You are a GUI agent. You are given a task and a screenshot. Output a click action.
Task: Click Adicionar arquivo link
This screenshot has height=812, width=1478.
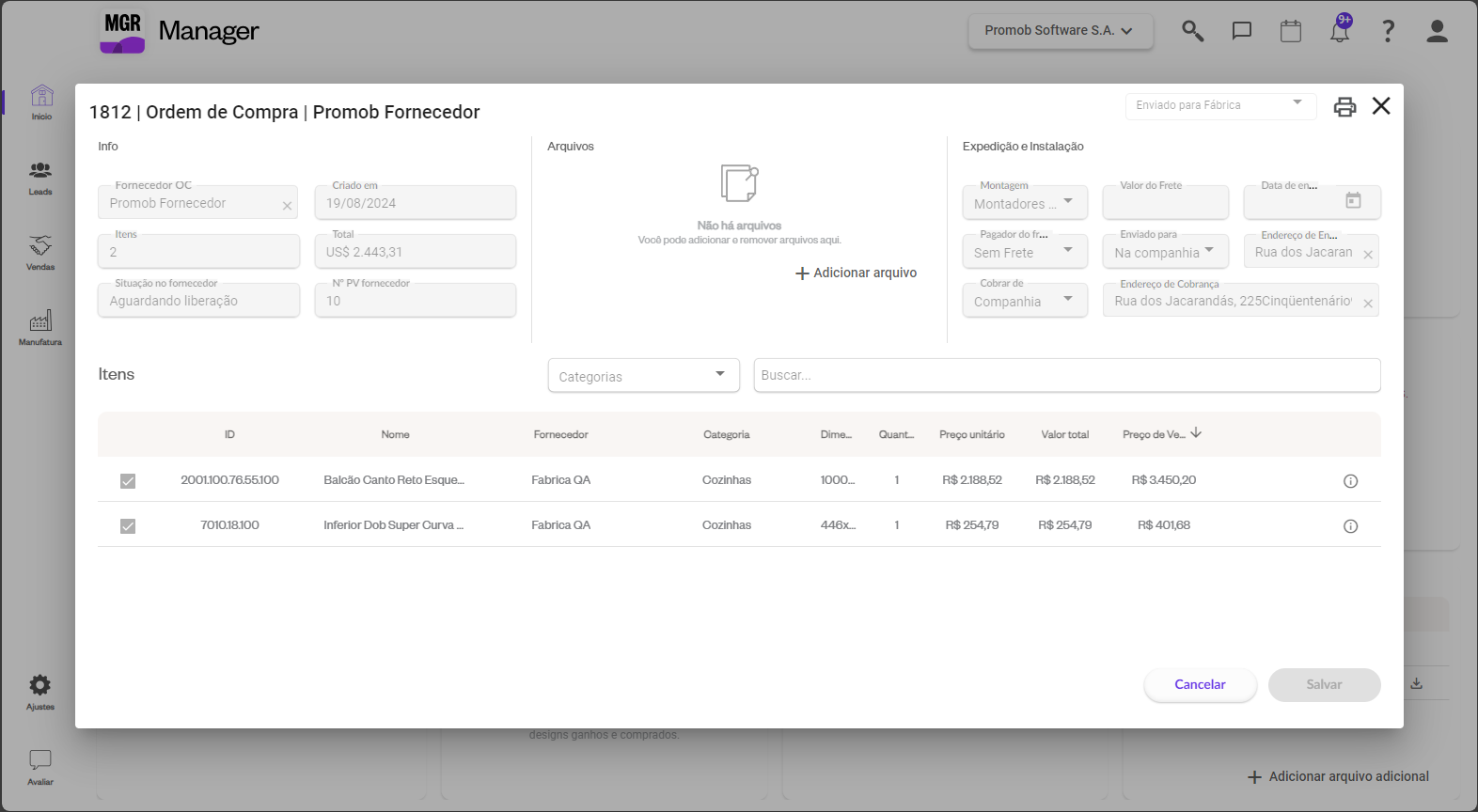pos(856,273)
